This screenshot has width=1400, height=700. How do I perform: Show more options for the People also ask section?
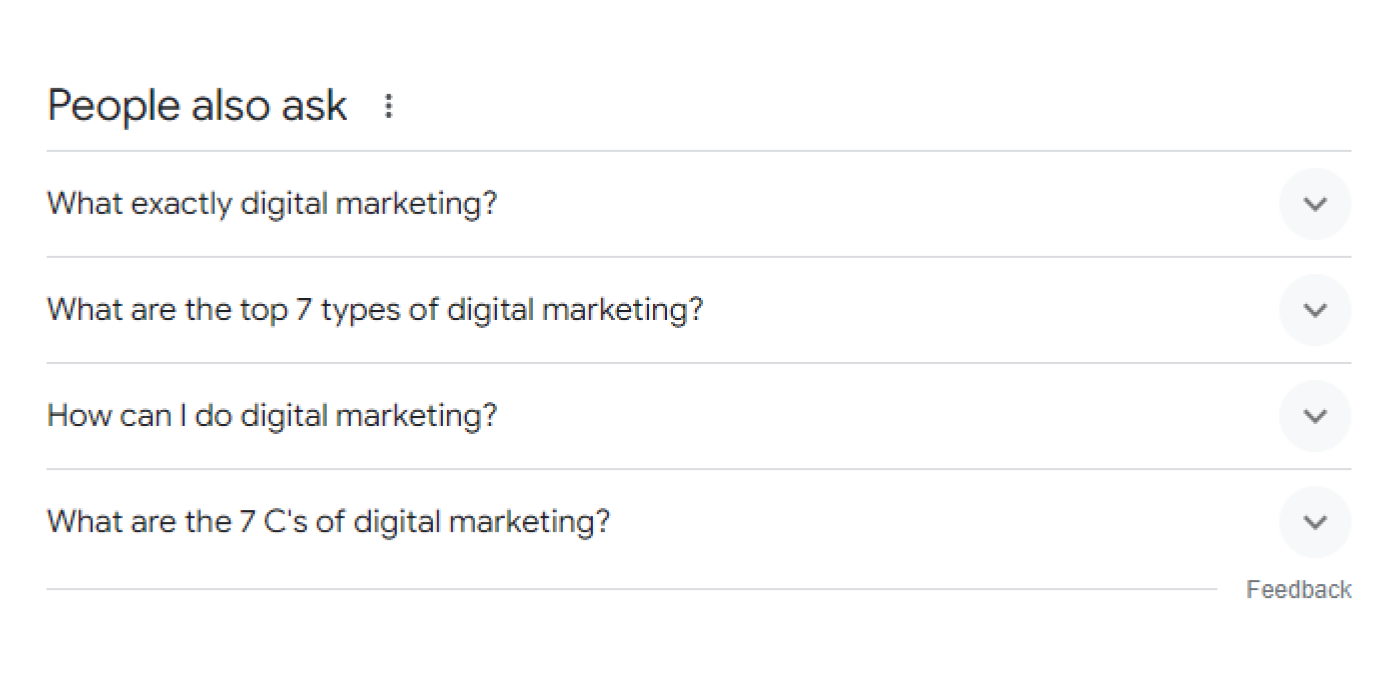click(x=389, y=106)
